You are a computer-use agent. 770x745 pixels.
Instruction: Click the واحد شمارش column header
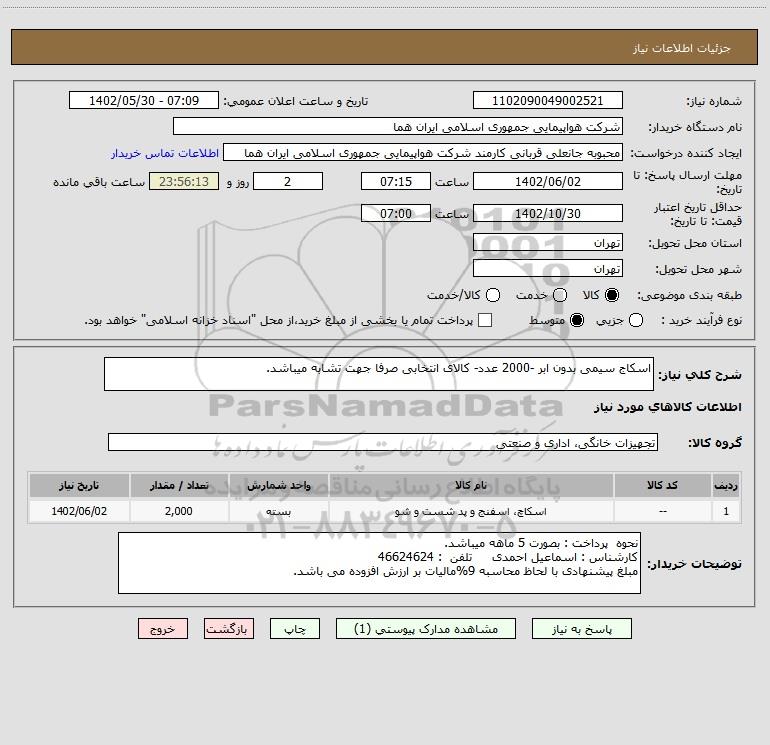(x=278, y=485)
